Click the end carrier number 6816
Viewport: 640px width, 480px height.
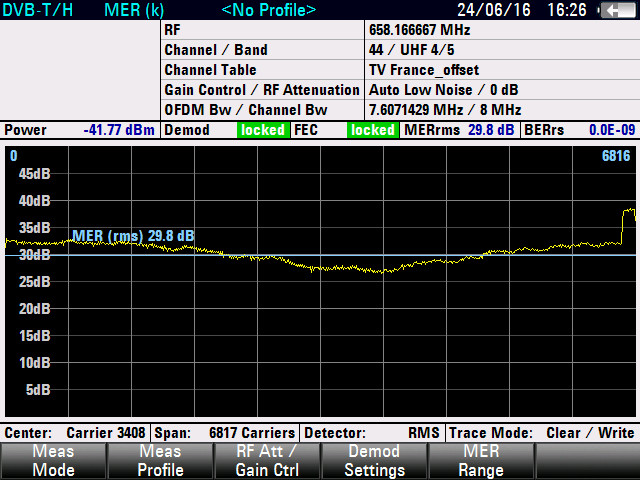[616, 156]
